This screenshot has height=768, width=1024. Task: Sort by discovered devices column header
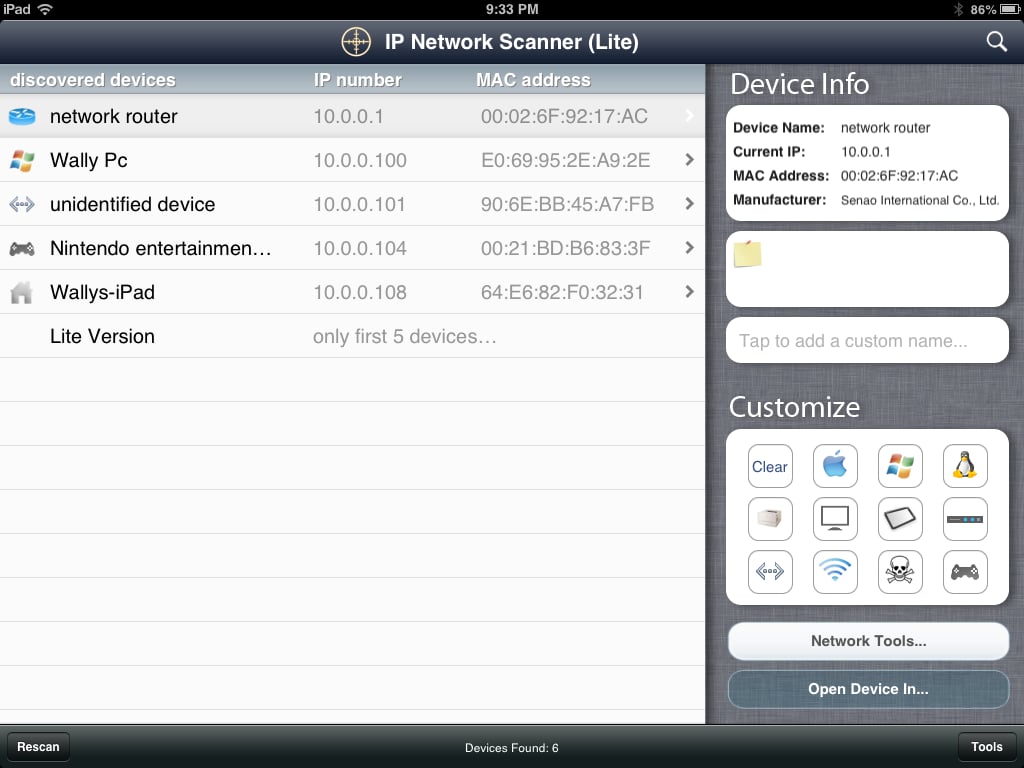(x=93, y=80)
